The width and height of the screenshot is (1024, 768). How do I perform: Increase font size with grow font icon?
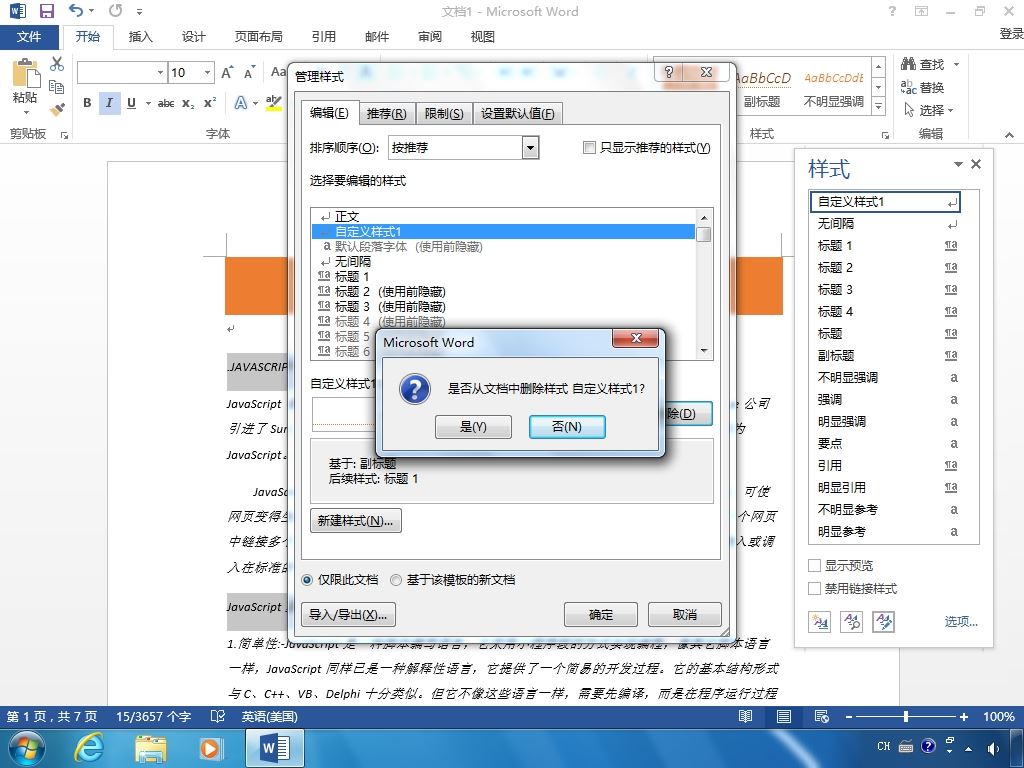coord(227,72)
